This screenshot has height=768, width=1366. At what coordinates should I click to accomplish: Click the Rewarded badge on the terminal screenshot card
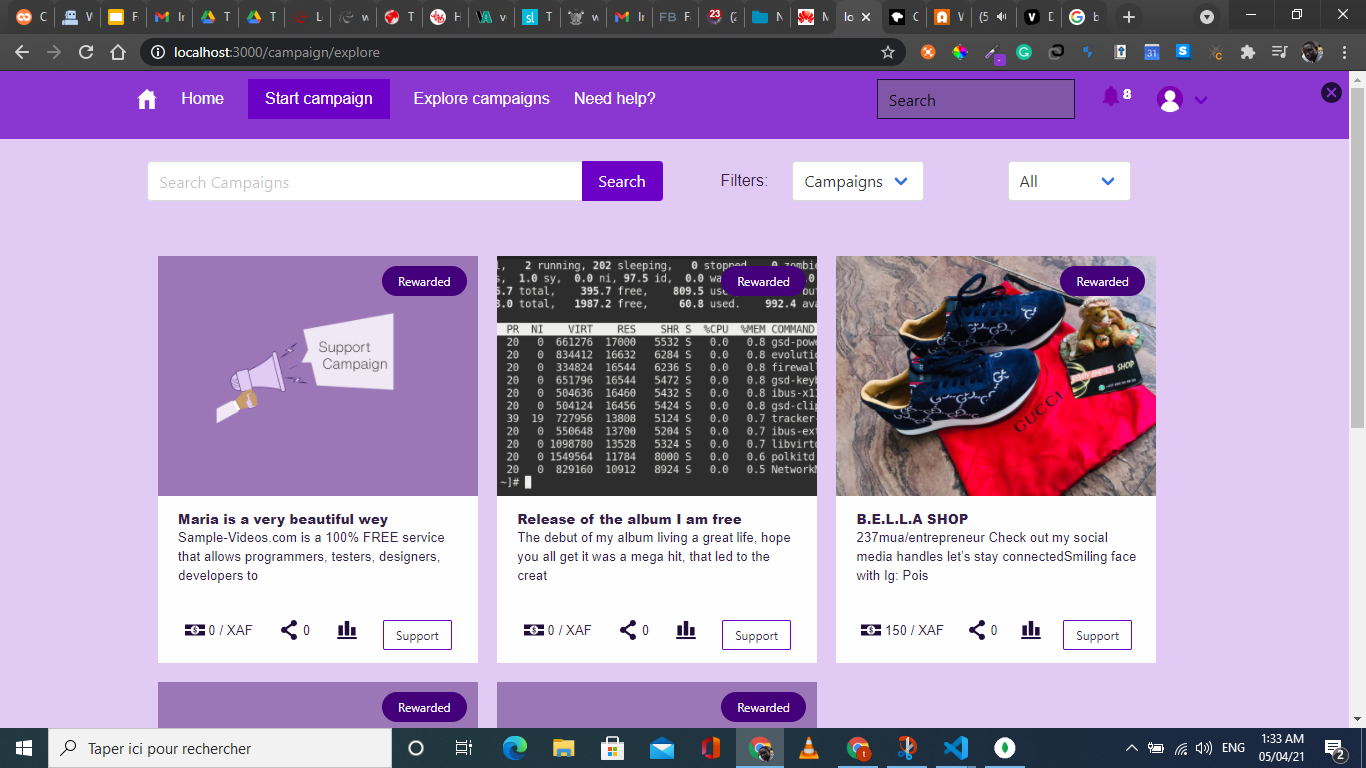(x=763, y=281)
